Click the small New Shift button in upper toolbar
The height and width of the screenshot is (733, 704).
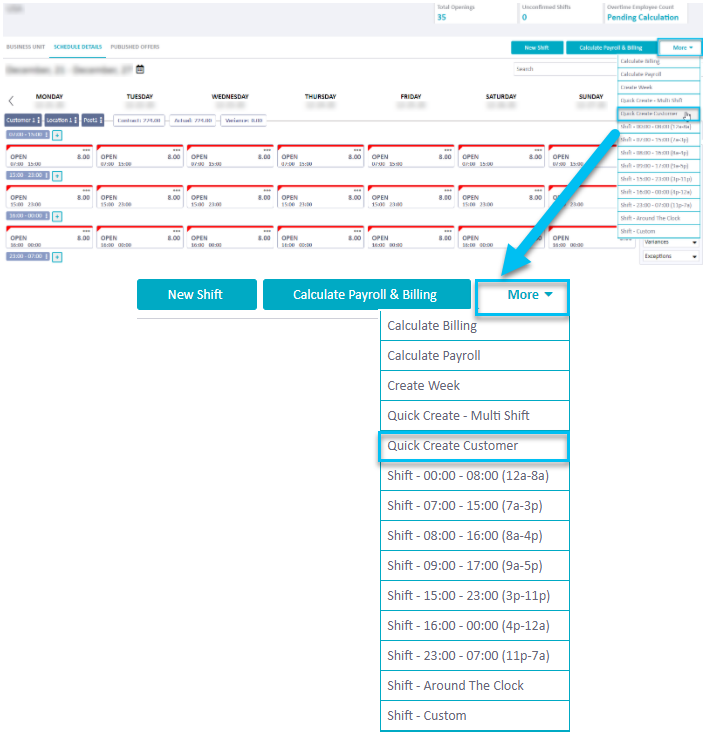point(537,48)
